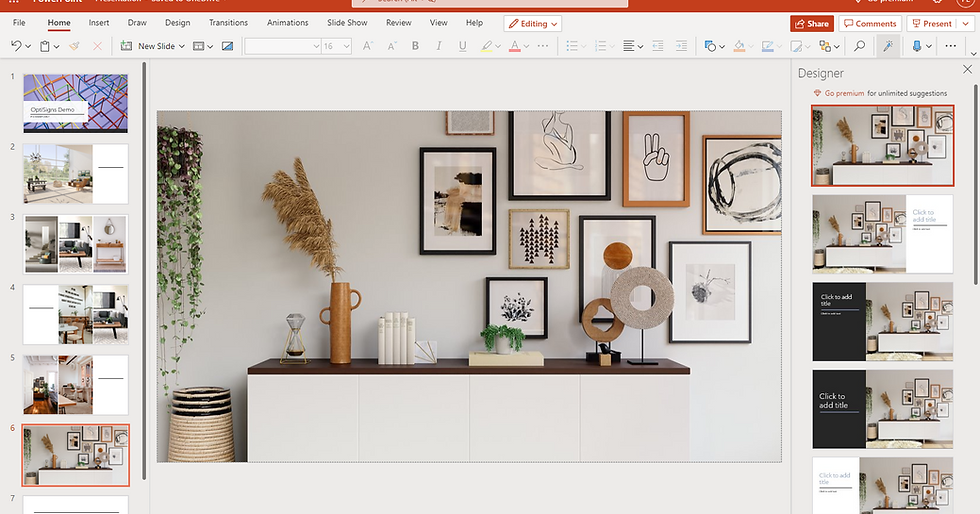Viewport: 980px width, 514px height.
Task: Switch to the Transitions tab
Action: [228, 23]
